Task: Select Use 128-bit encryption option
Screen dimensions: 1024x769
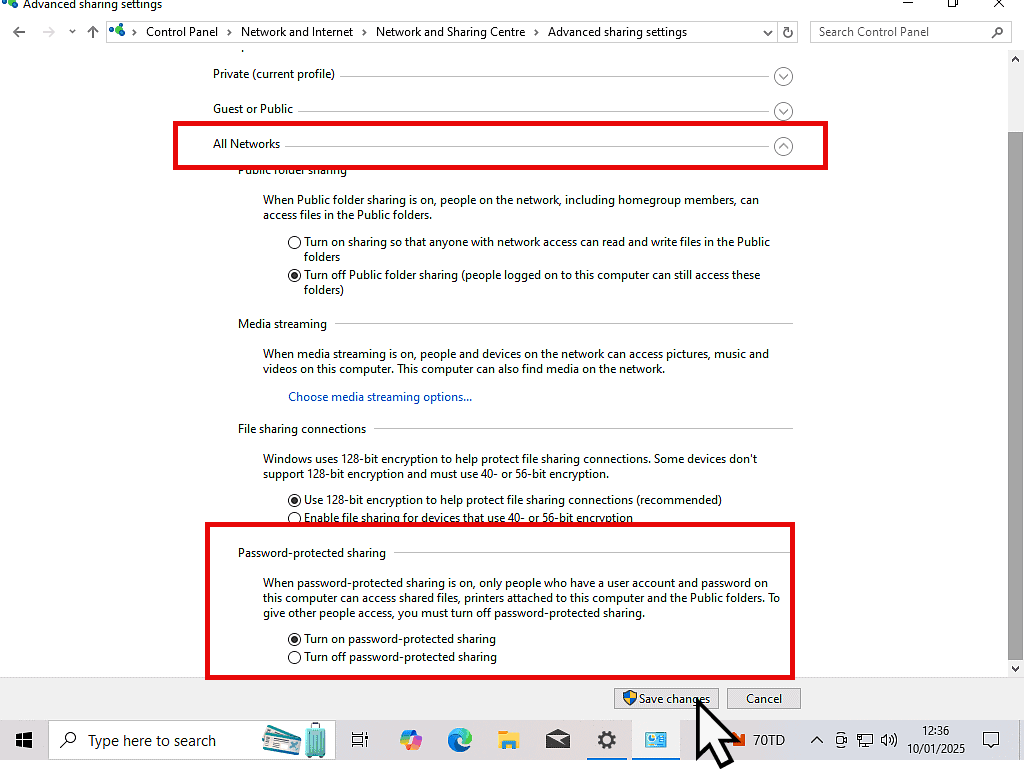Action: 294,500
